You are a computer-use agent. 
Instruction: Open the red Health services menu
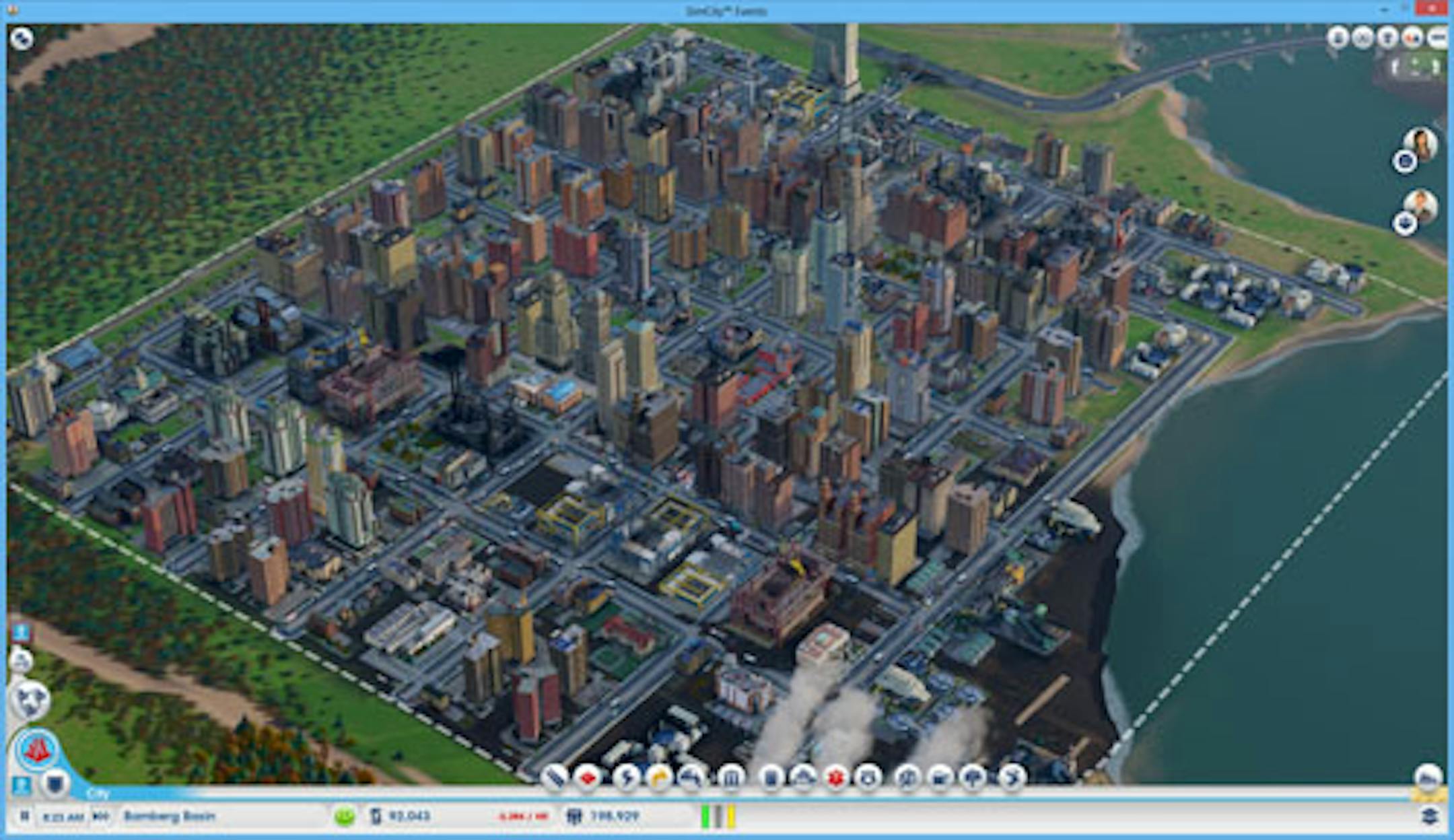coord(836,777)
